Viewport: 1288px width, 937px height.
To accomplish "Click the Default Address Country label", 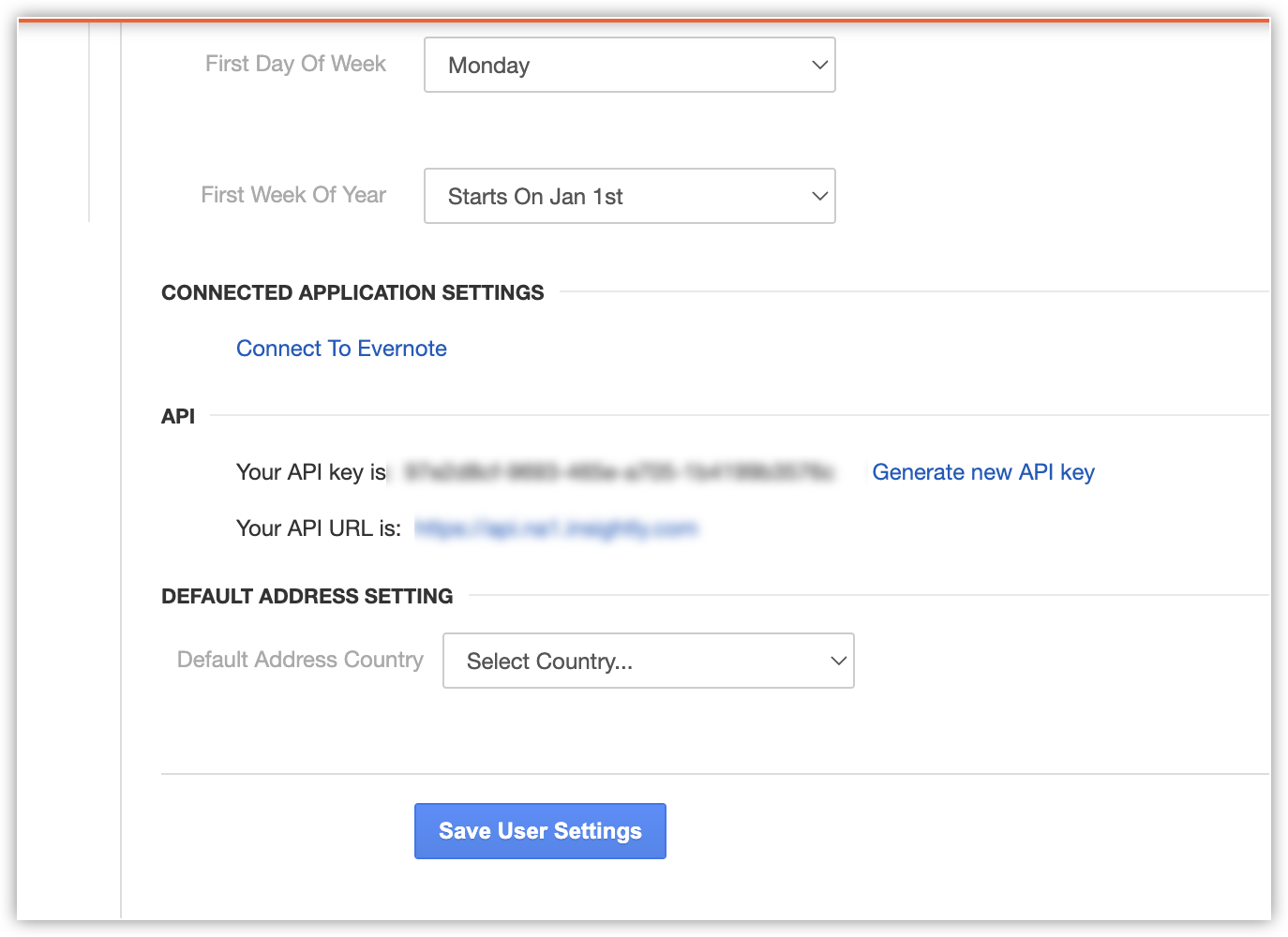I will point(300,660).
